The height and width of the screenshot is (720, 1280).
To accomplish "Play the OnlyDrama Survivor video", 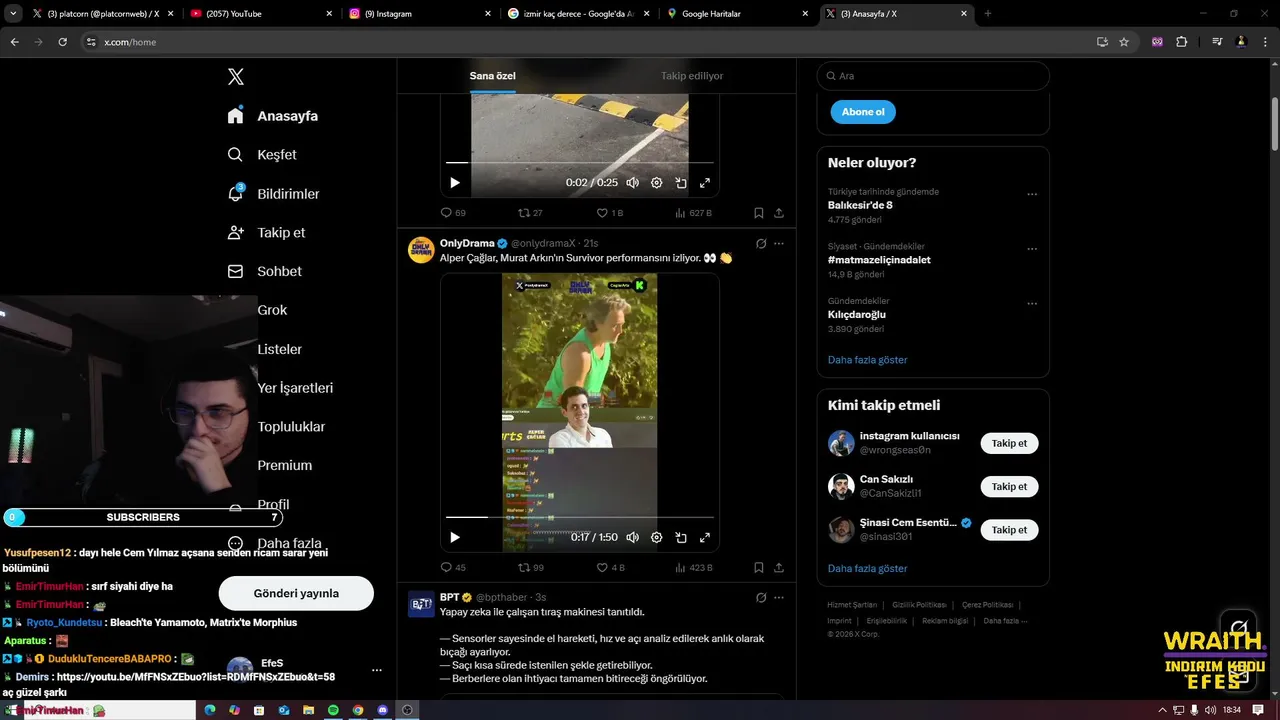I will pos(455,537).
